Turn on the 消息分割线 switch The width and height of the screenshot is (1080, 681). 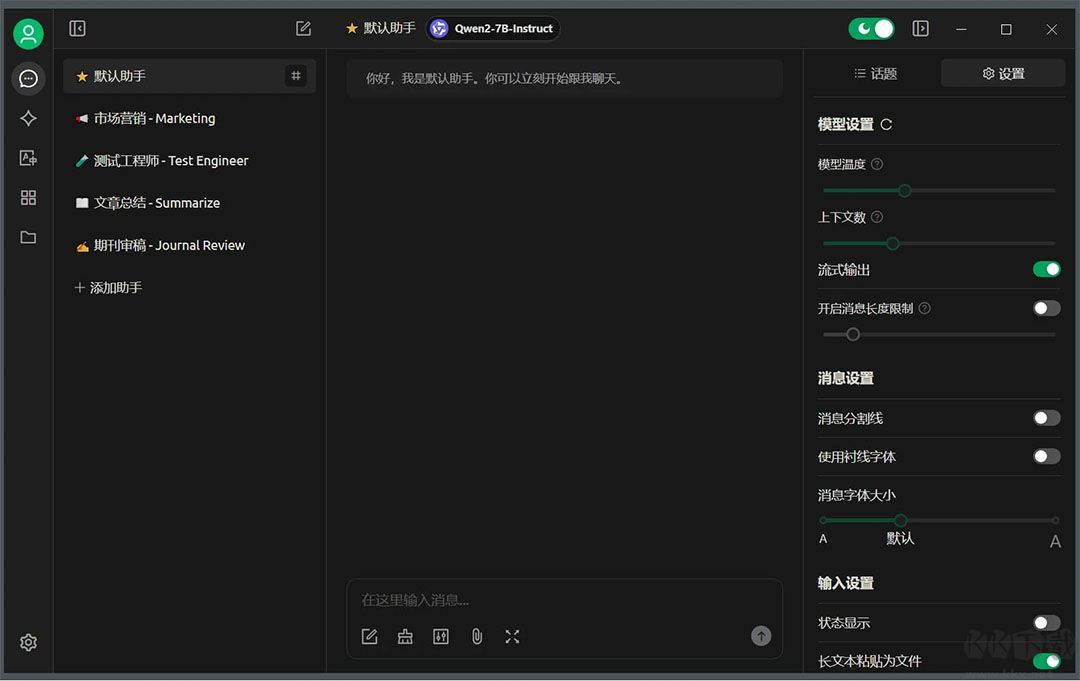pyautogui.click(x=1046, y=418)
